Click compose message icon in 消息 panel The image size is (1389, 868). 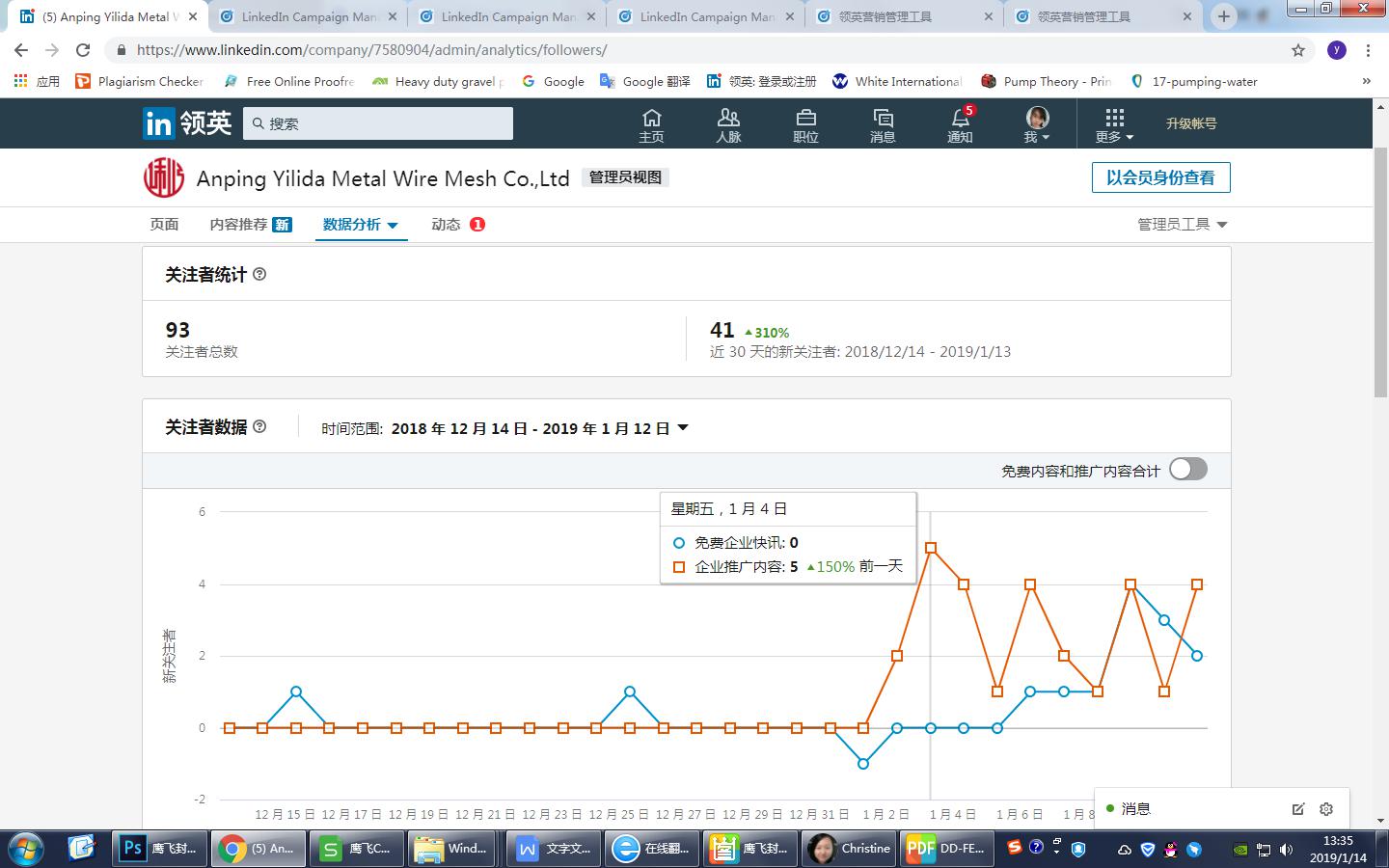click(1298, 809)
